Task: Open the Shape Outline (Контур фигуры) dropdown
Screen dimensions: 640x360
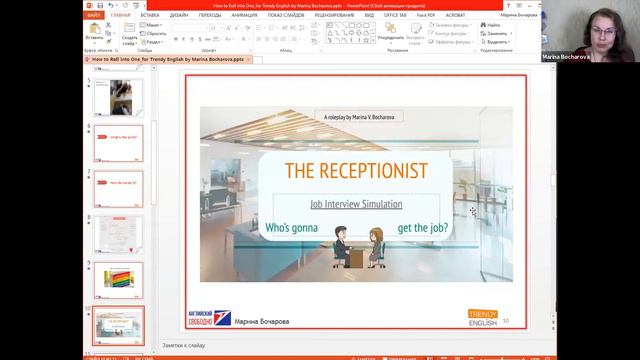Action: pos(449,33)
